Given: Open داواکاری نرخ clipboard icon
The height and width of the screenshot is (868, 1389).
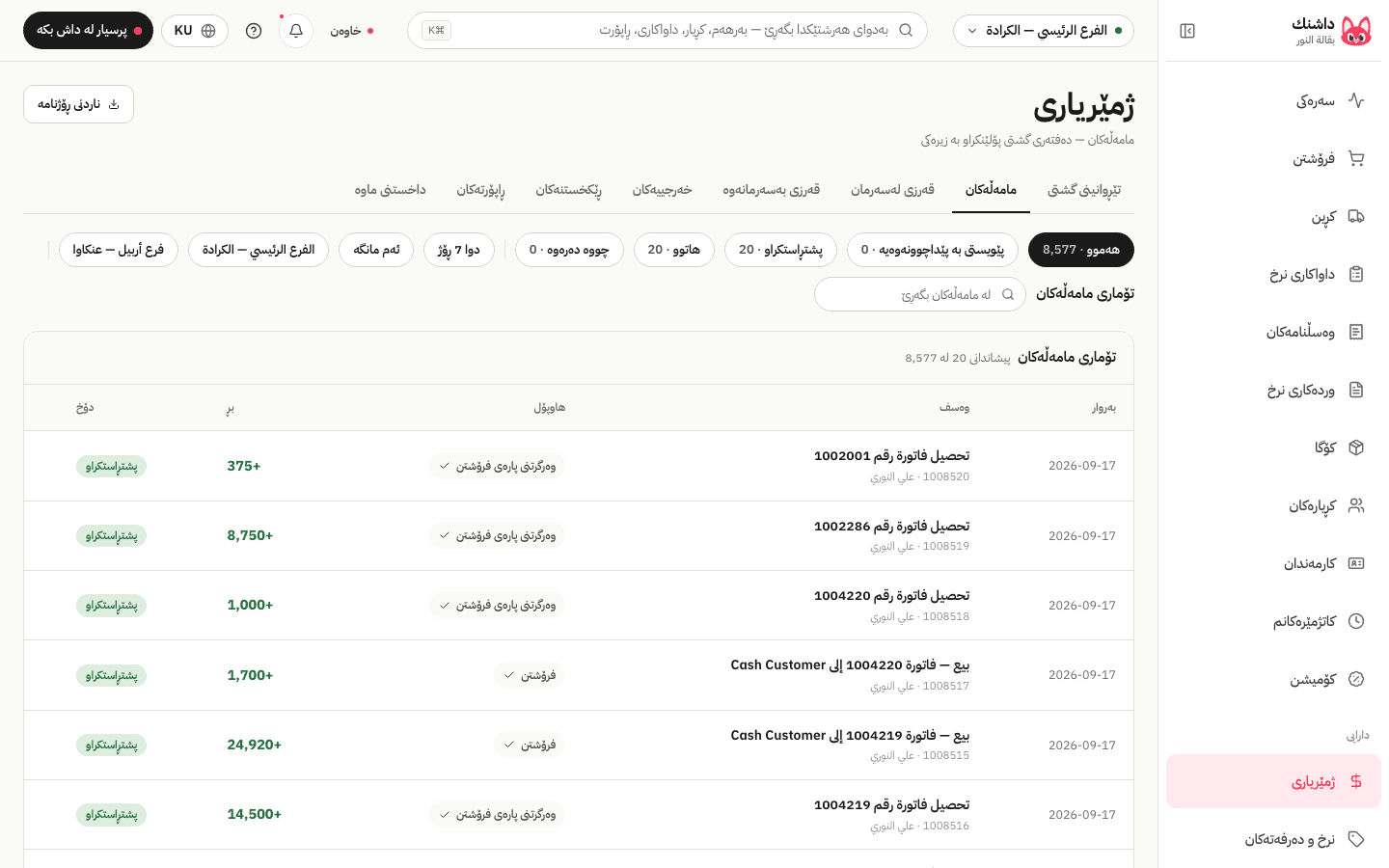Looking at the screenshot, I should pos(1356,274).
